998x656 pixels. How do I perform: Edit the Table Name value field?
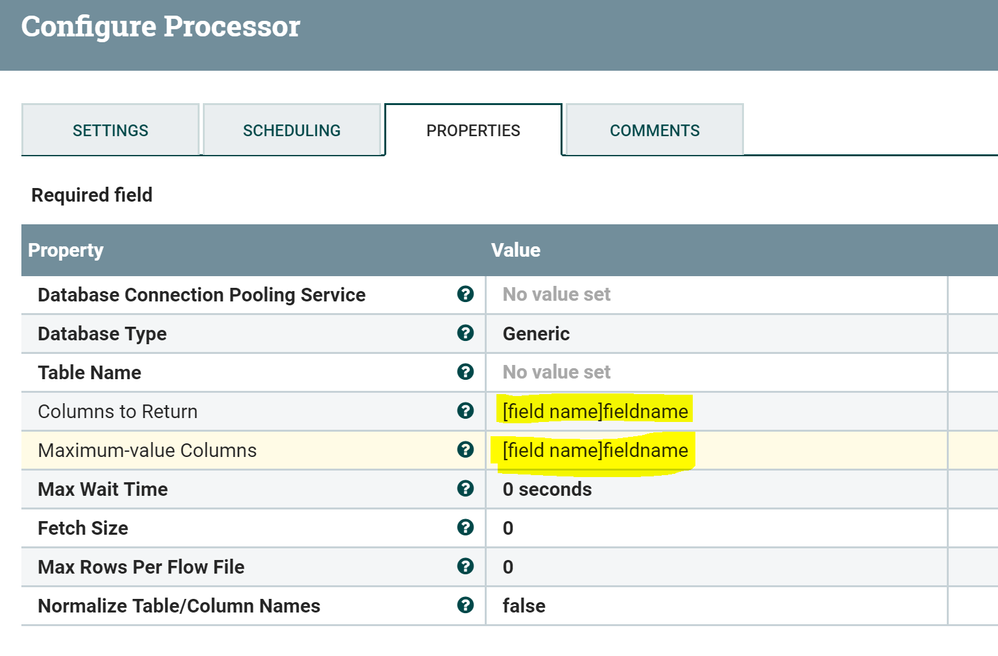[557, 372]
